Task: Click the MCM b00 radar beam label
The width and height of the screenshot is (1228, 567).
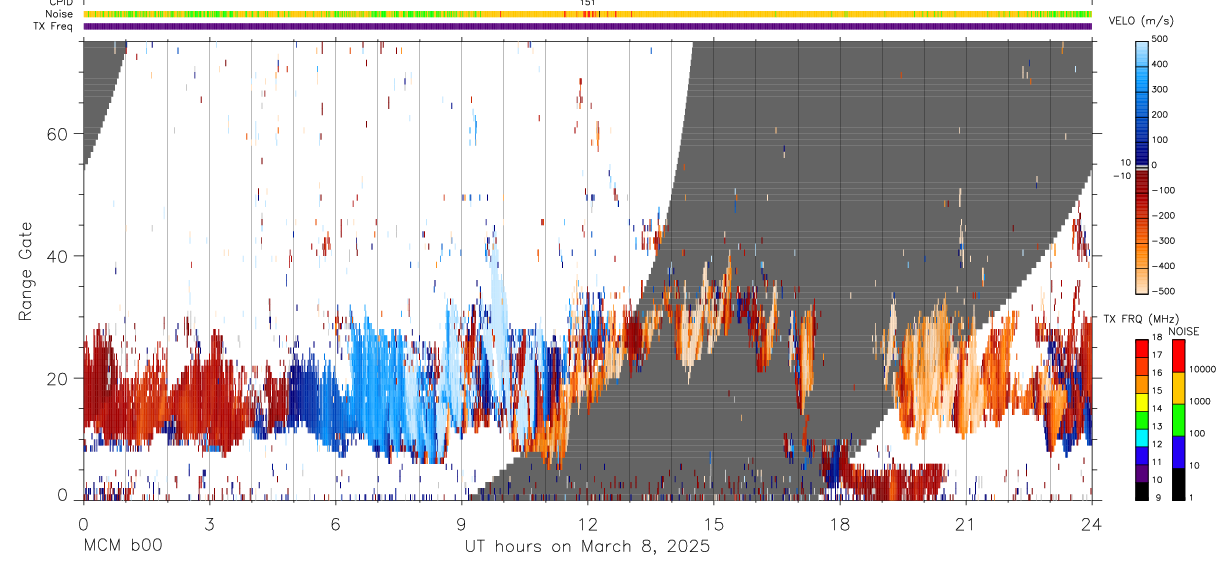Action: click(121, 547)
